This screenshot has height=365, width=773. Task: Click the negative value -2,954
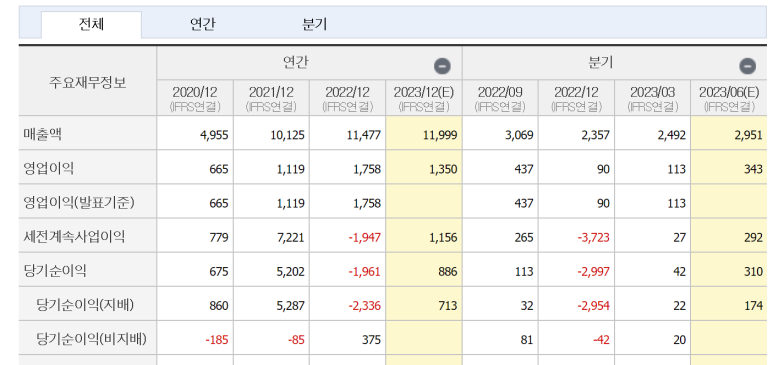594,306
